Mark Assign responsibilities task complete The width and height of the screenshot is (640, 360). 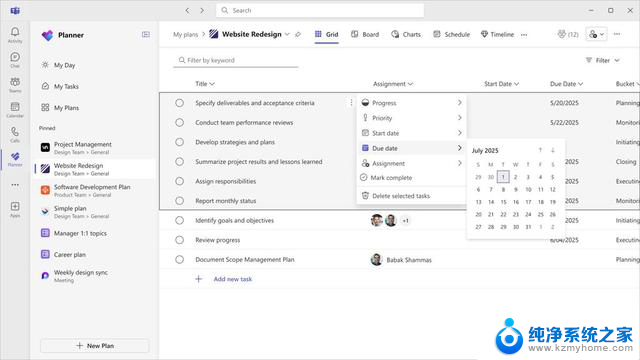[x=180, y=181]
